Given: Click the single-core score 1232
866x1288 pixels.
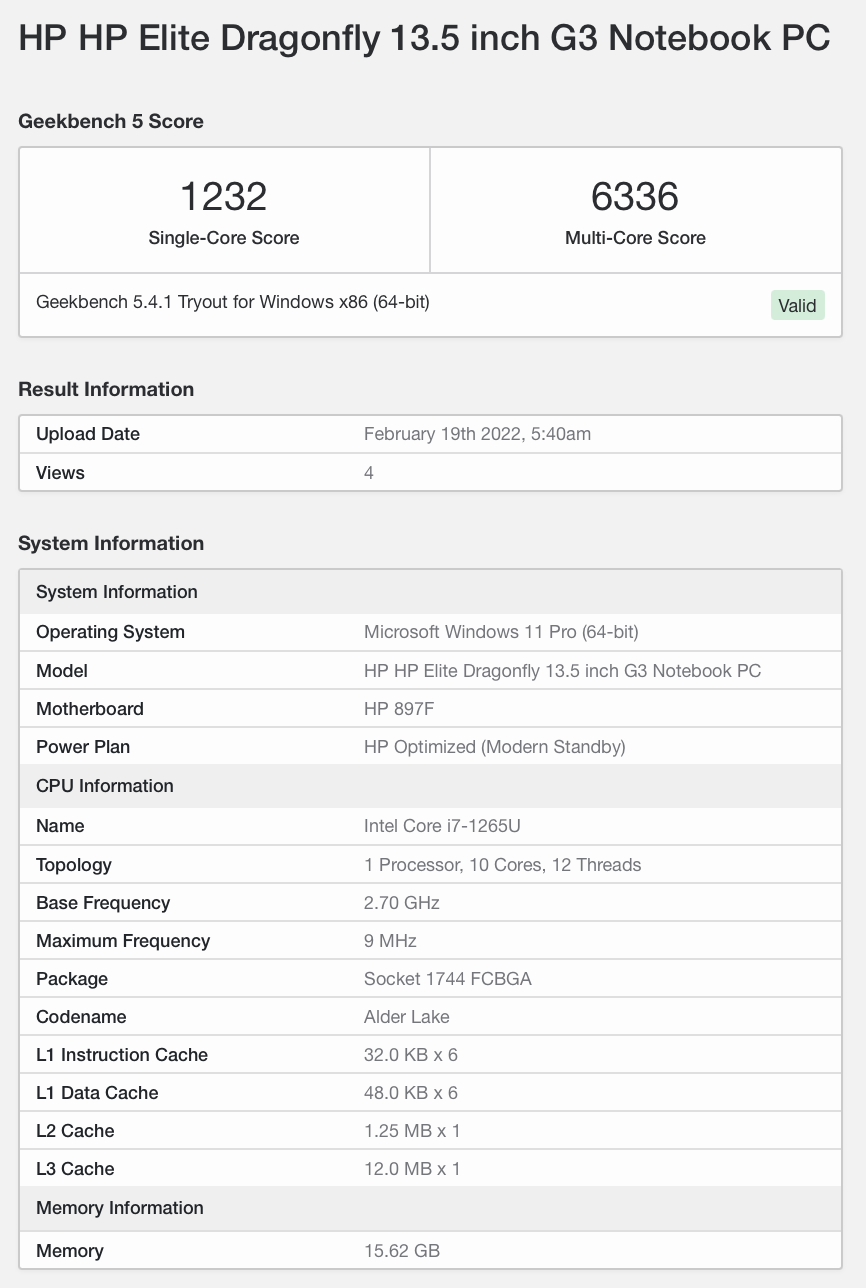Looking at the screenshot, I should tap(223, 196).
